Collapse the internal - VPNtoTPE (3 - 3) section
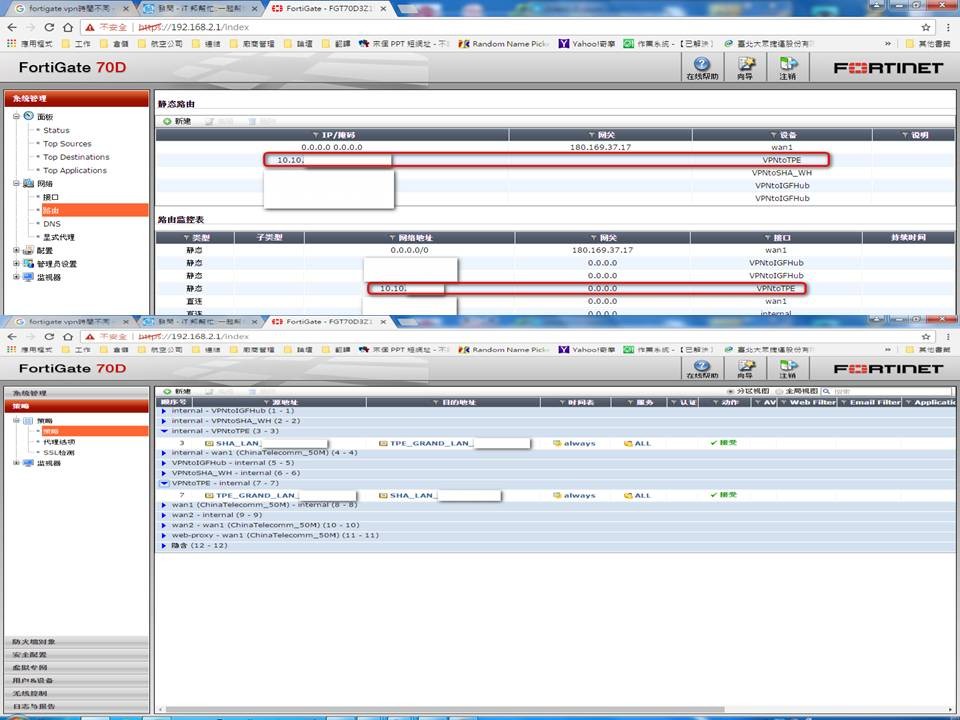The image size is (960, 720). pos(163,431)
